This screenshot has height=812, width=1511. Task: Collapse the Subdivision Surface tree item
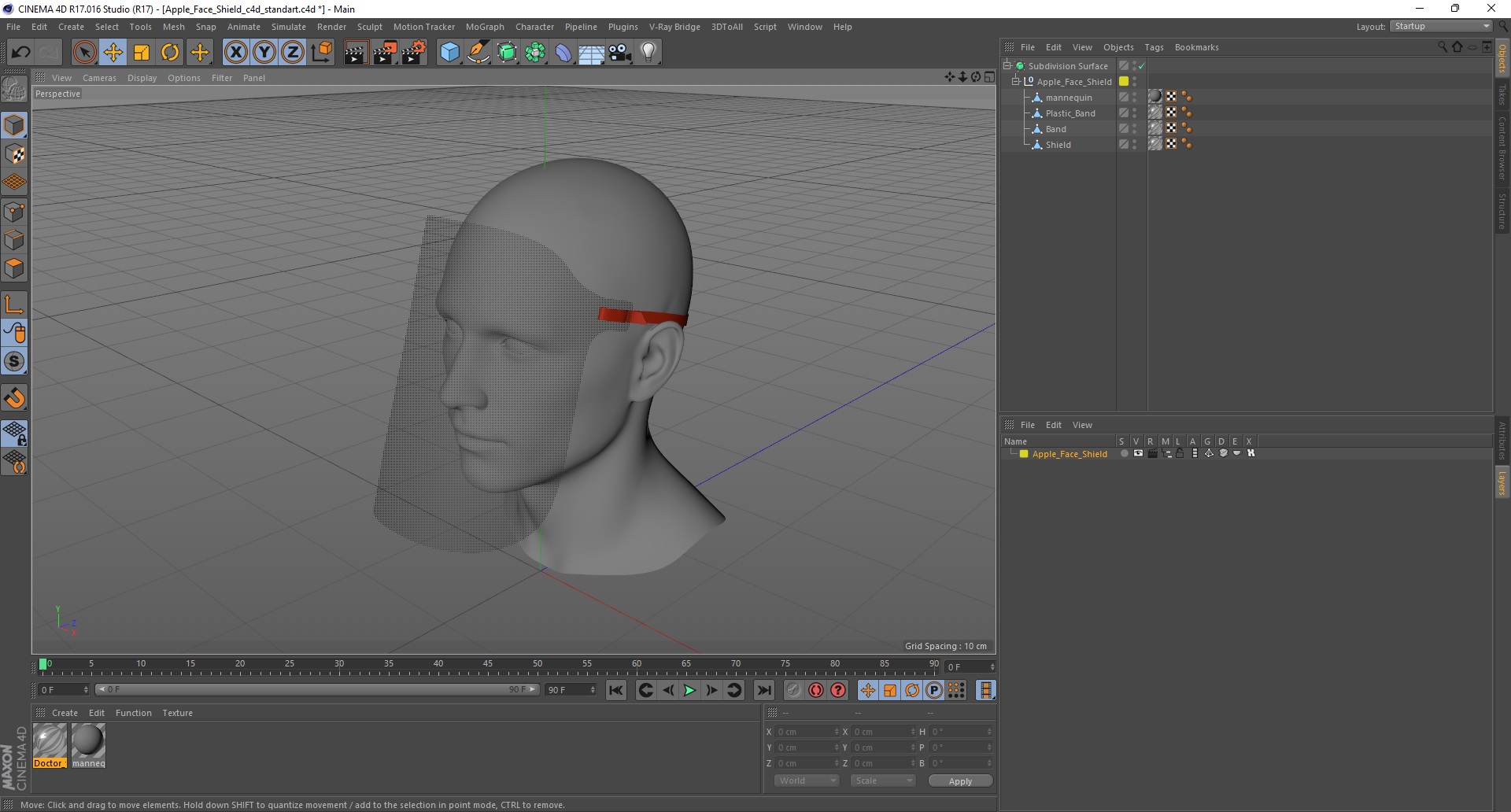[1007, 66]
